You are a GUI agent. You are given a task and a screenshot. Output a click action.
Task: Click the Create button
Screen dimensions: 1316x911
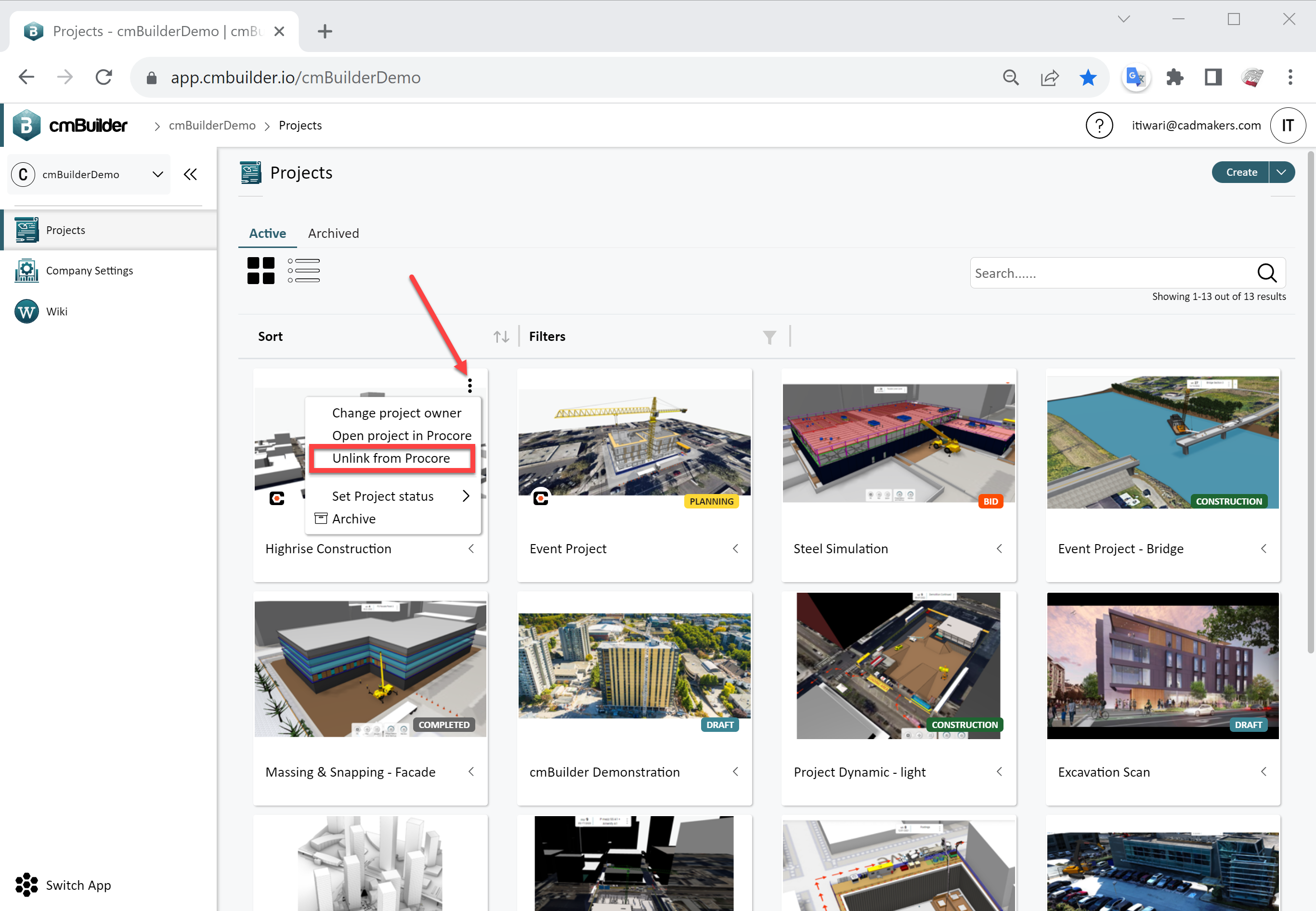coord(1241,172)
